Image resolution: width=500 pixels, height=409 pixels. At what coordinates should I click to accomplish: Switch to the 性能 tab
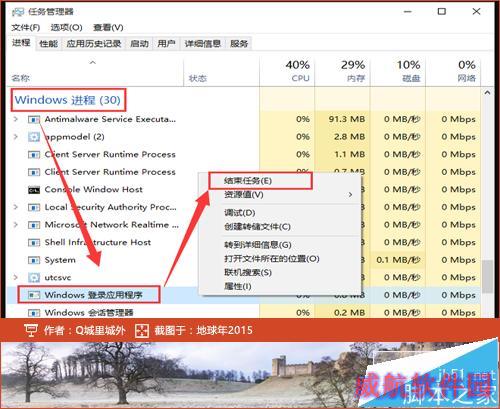[x=48, y=44]
